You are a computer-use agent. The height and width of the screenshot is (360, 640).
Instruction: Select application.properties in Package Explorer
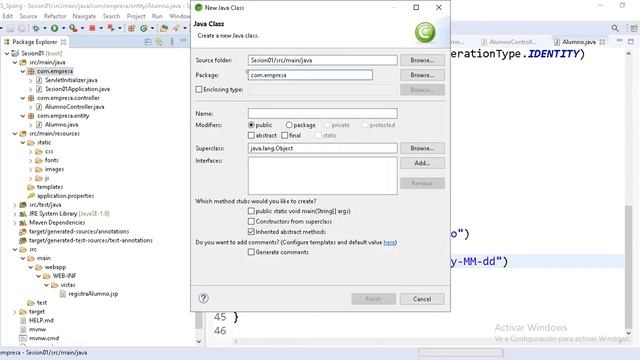coord(65,196)
